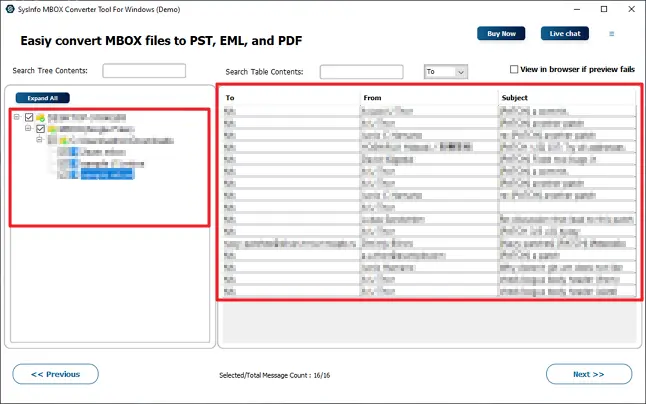Collapse the second-level tree node
This screenshot has height=404, width=646.
pyautogui.click(x=28, y=128)
